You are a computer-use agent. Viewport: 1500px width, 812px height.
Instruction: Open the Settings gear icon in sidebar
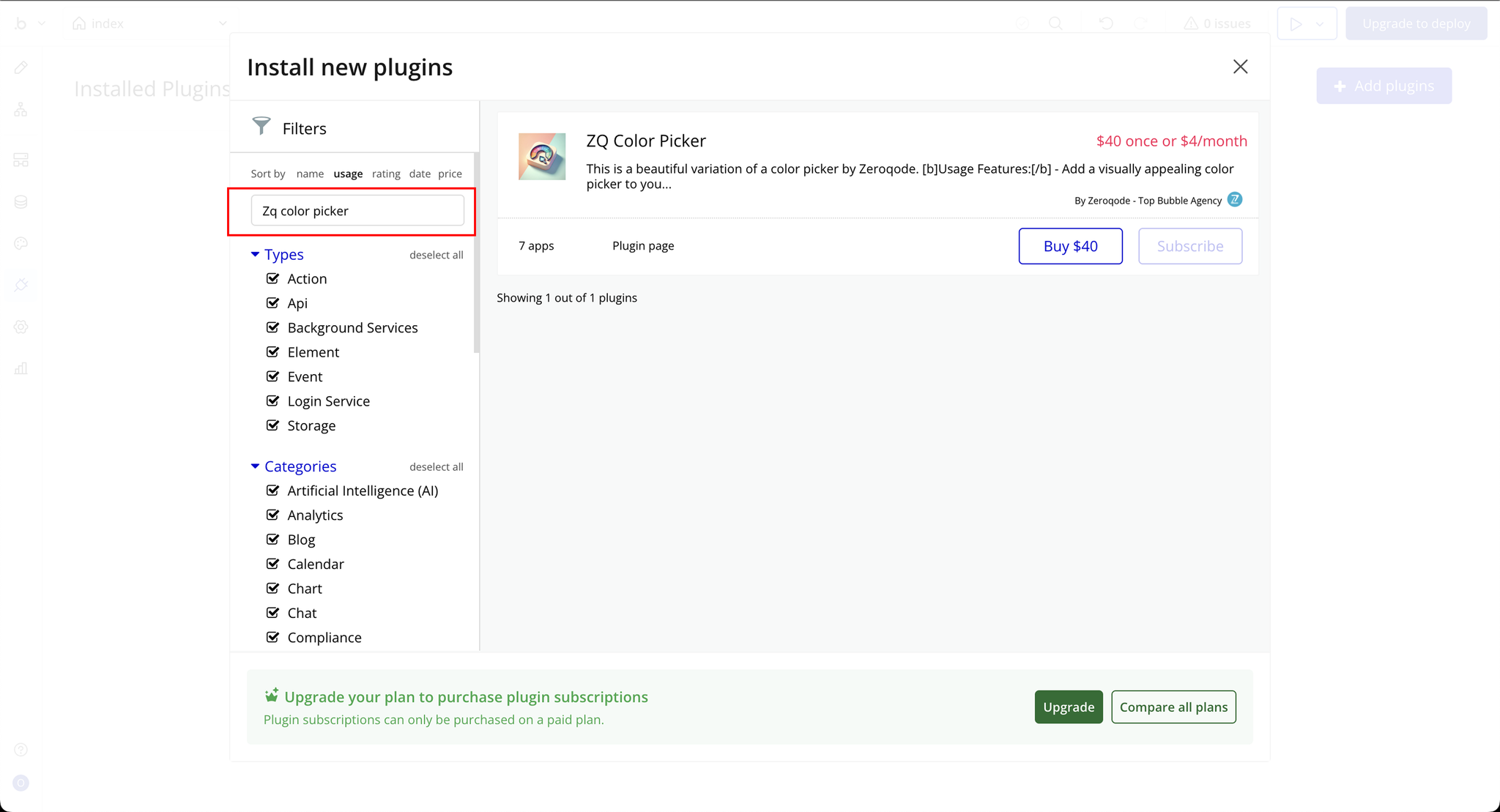21,327
